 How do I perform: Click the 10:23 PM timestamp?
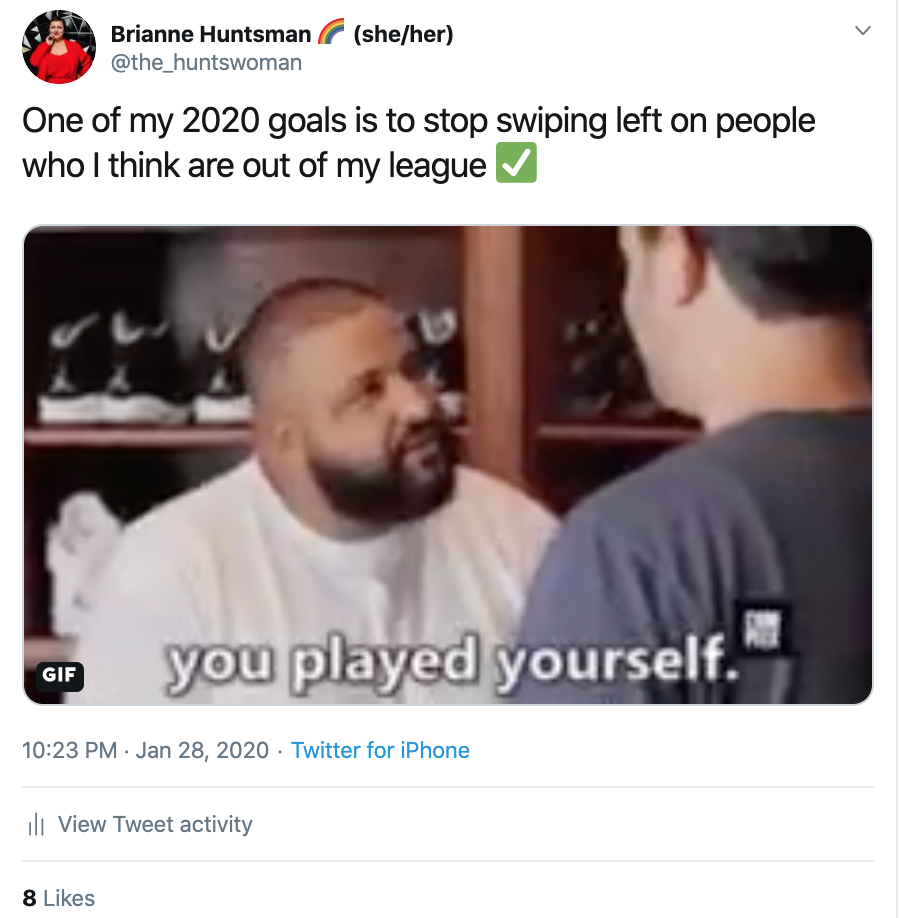[x=70, y=750]
